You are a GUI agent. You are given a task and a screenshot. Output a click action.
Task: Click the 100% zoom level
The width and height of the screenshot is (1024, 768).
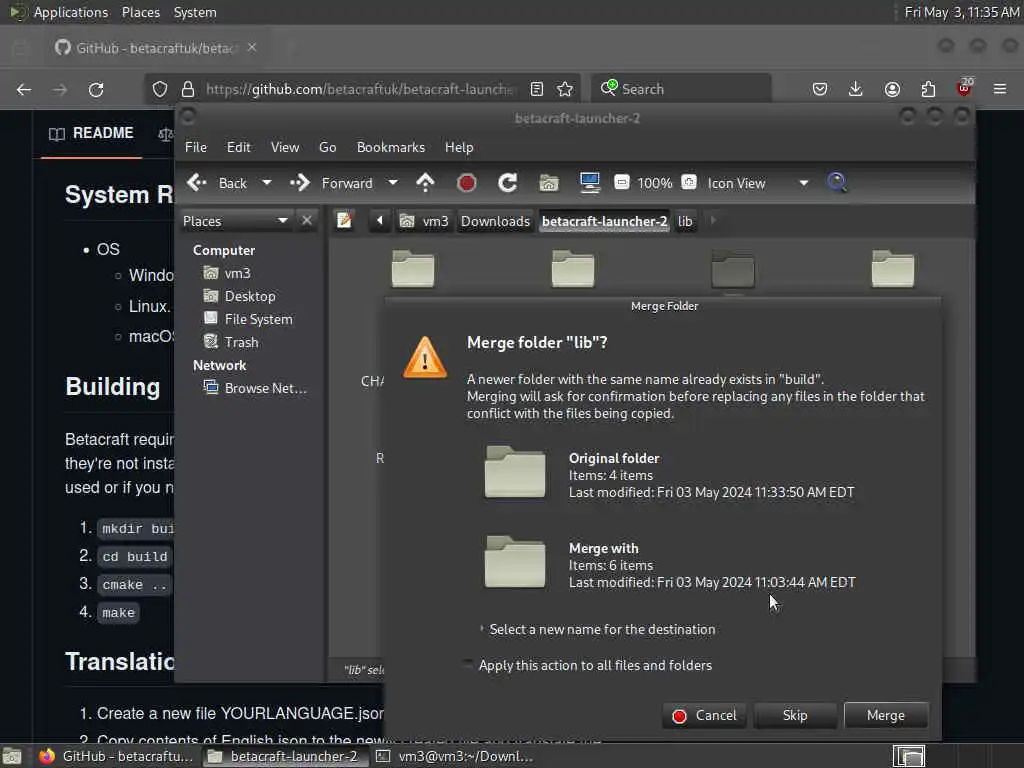pos(654,184)
